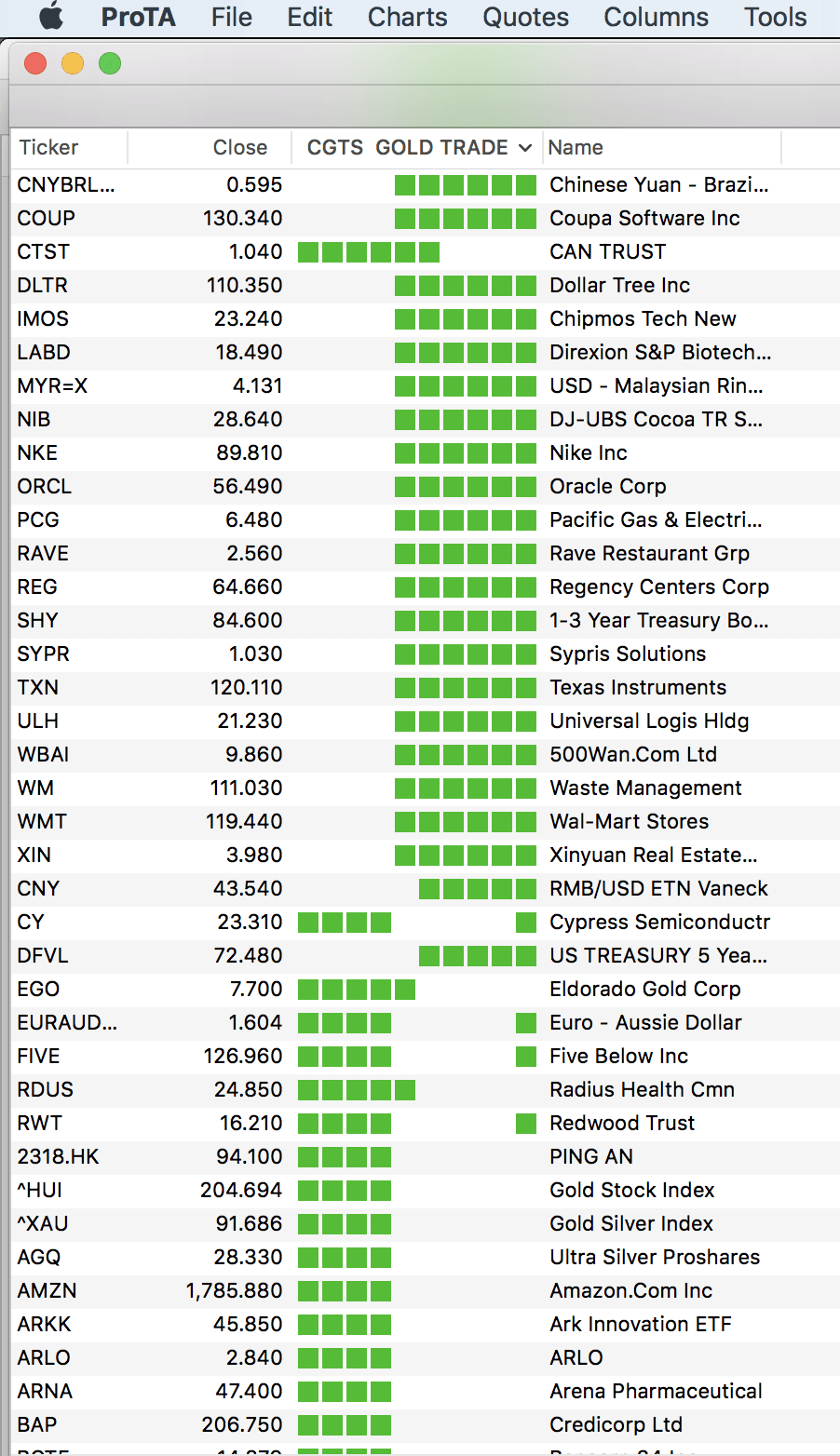This screenshot has height=1456, width=840.
Task: Select Gold Silver Index name
Action: point(631,1223)
